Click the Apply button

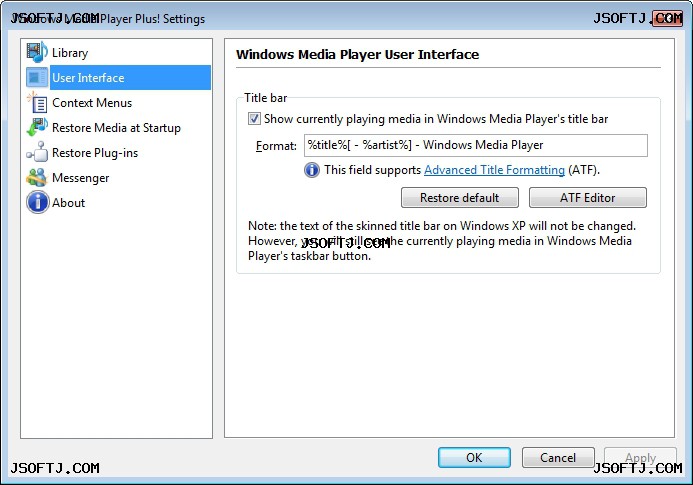click(640, 458)
